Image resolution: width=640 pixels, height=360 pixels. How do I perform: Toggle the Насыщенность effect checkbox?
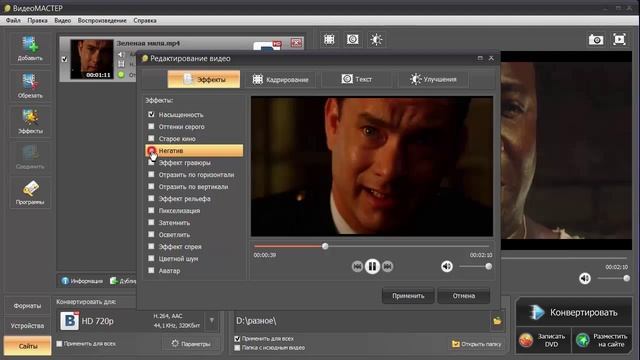[151, 115]
